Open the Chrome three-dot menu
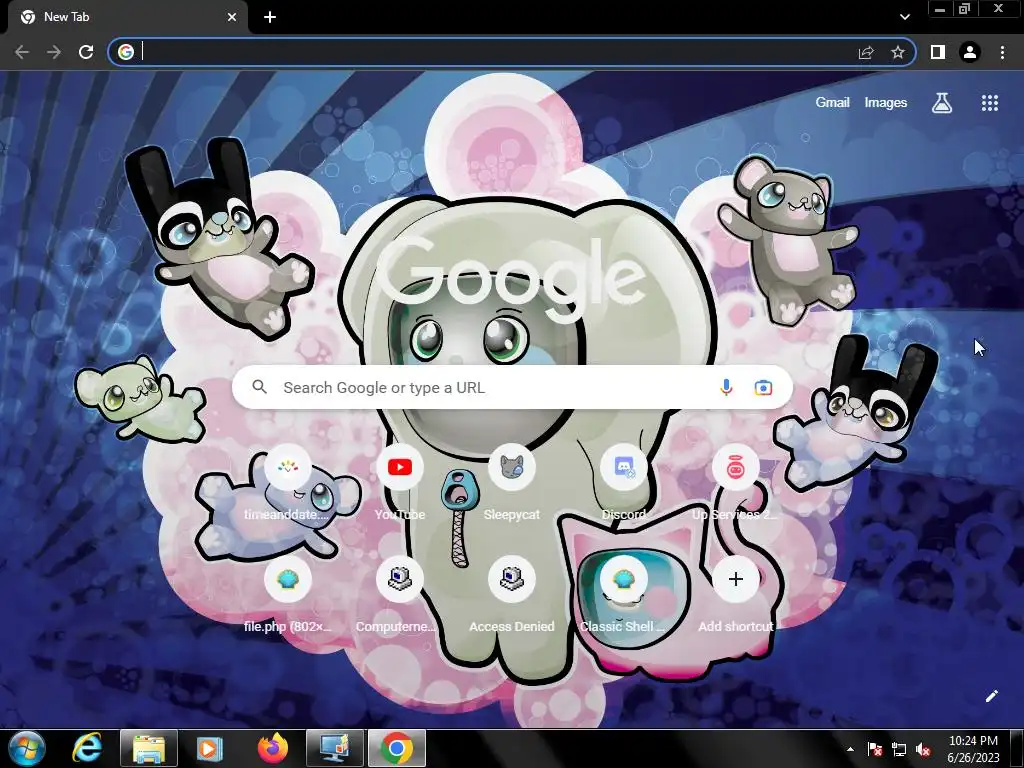 pos(1002,52)
